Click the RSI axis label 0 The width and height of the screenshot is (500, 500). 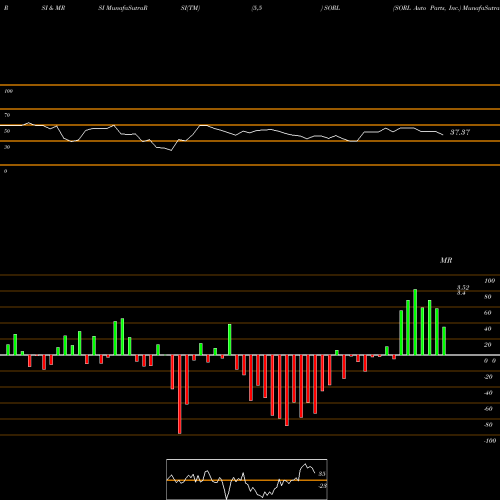click(5, 171)
